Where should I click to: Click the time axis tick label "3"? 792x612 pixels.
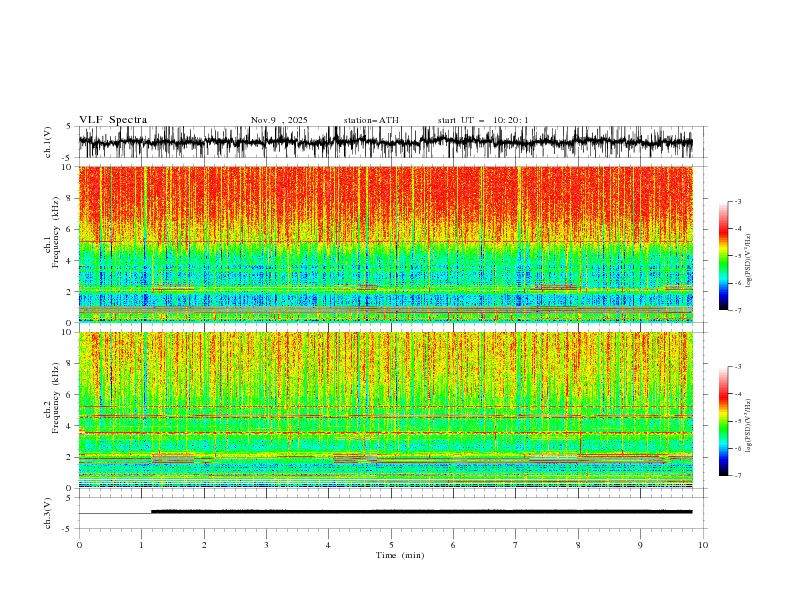[x=266, y=545]
